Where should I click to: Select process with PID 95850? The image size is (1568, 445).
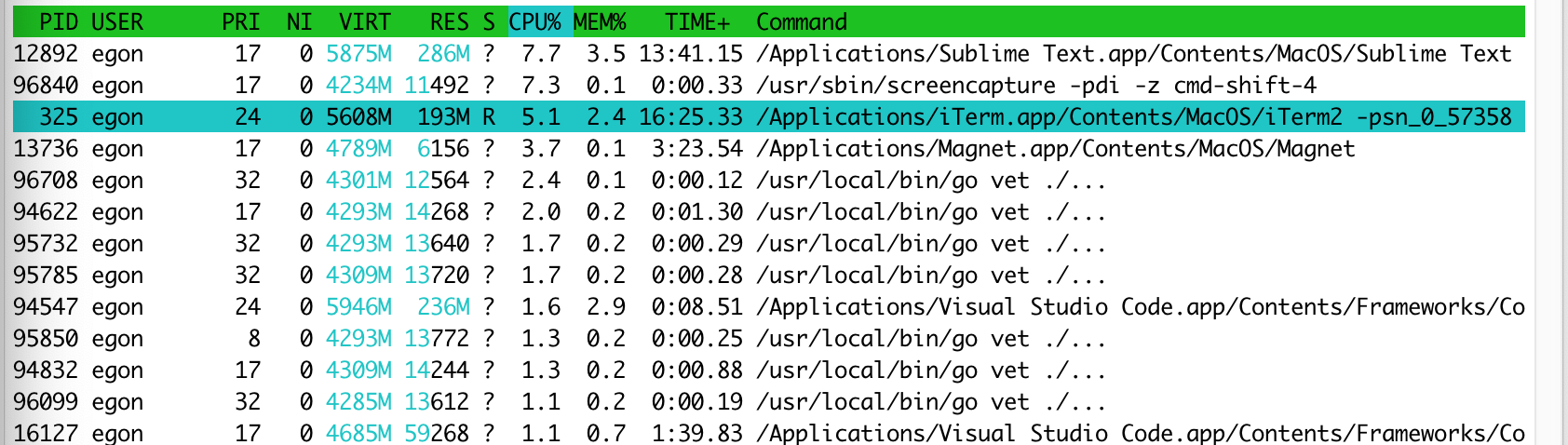(x=46, y=339)
